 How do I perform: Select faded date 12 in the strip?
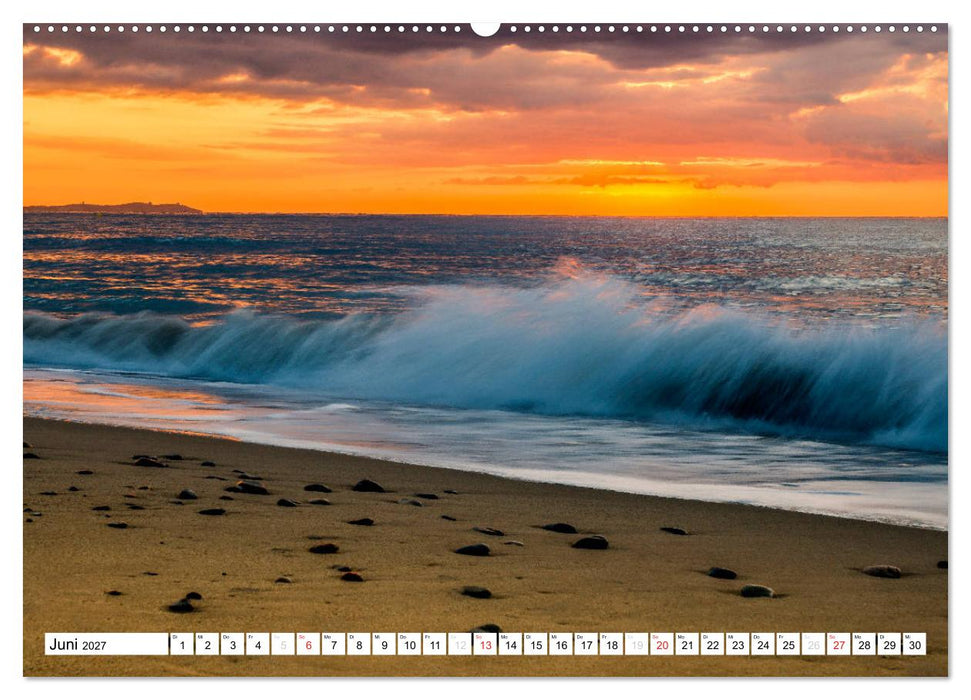(x=460, y=644)
